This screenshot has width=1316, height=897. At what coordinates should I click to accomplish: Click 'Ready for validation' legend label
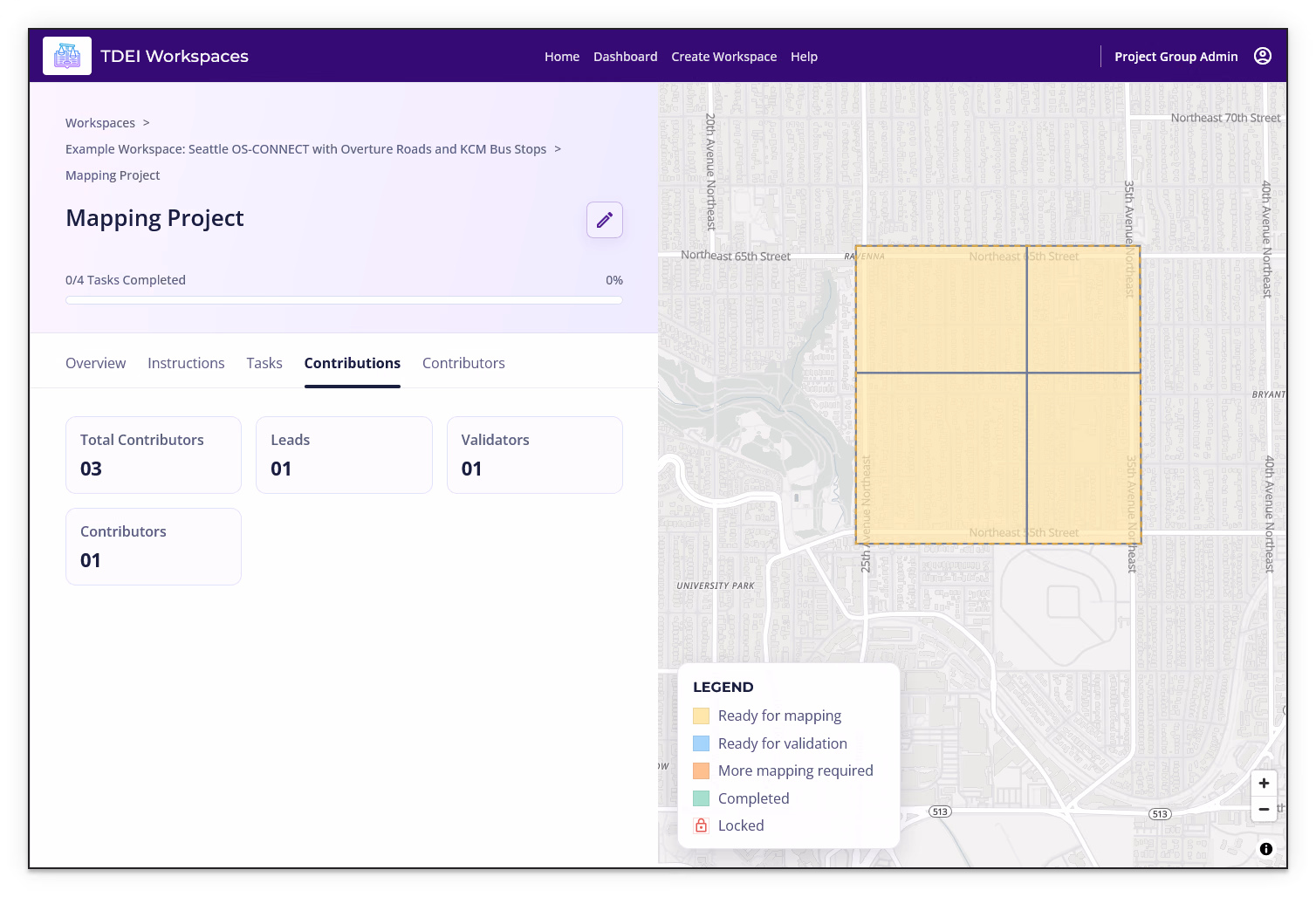pos(783,743)
